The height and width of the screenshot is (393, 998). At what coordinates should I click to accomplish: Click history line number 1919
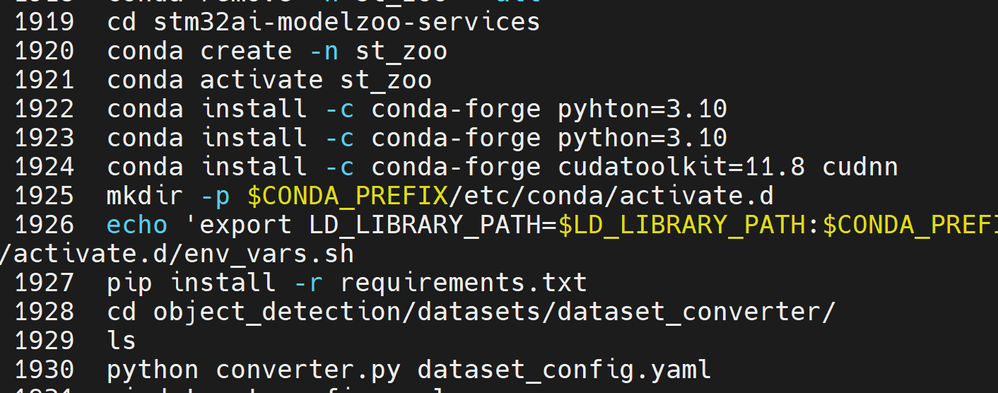pyautogui.click(x=44, y=22)
